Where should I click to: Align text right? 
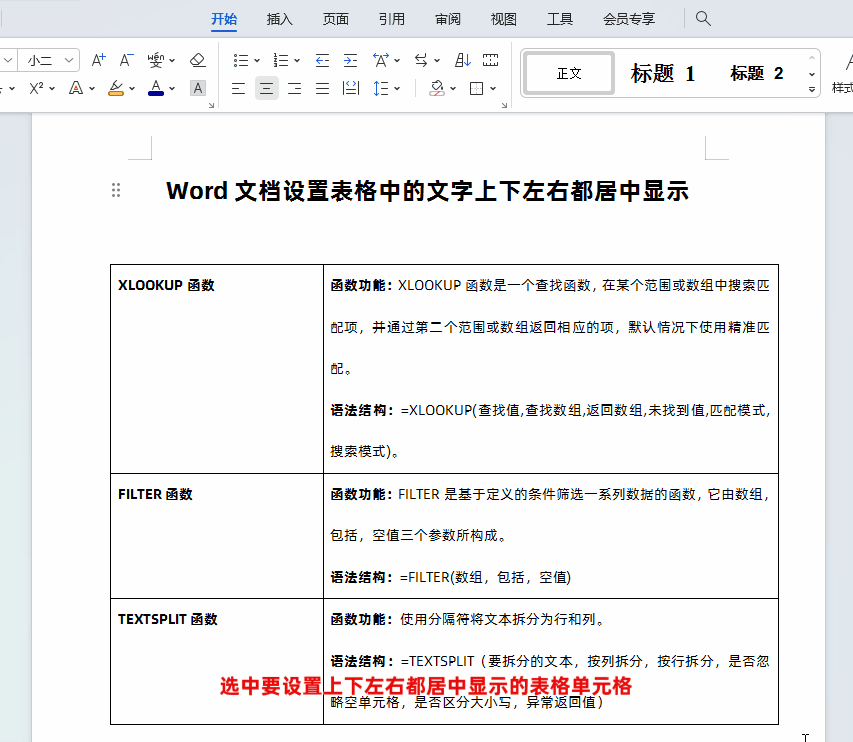click(x=294, y=88)
